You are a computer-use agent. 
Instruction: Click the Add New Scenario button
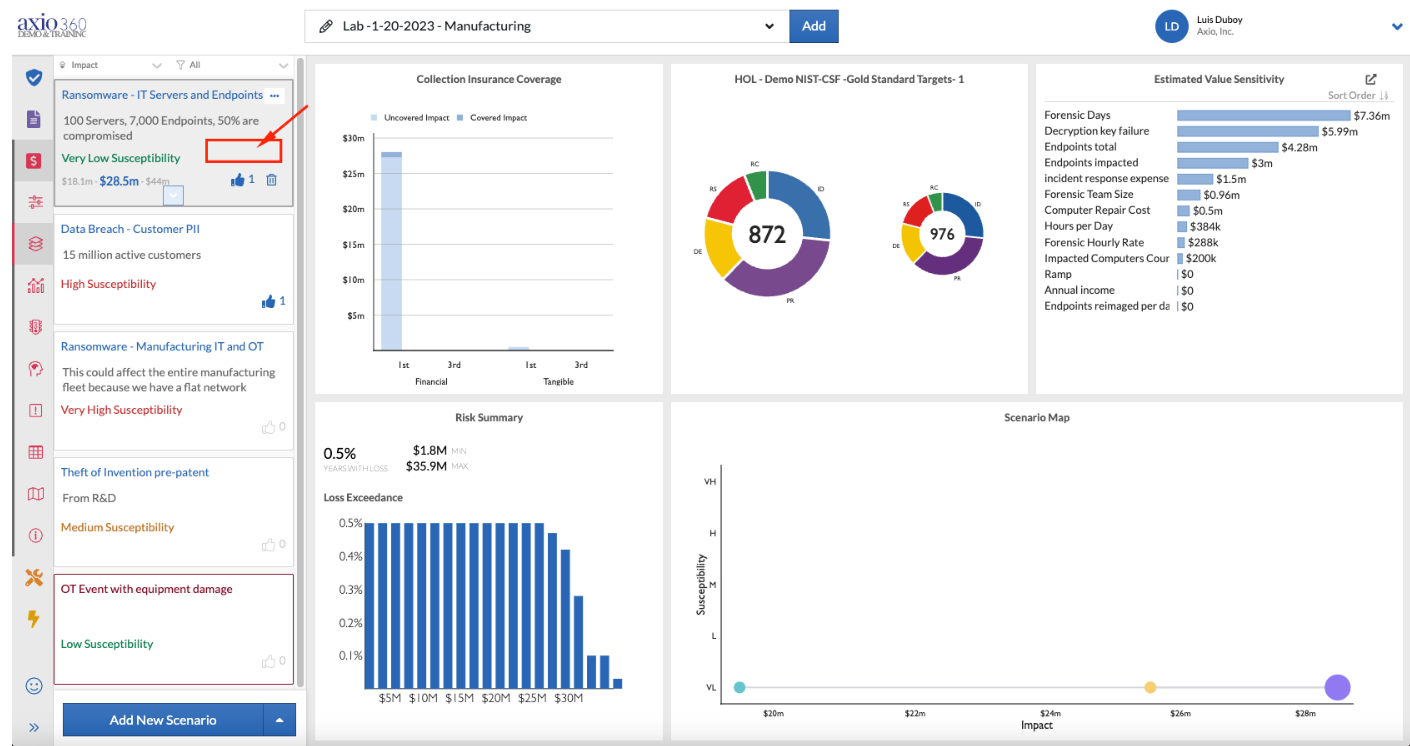(x=163, y=720)
